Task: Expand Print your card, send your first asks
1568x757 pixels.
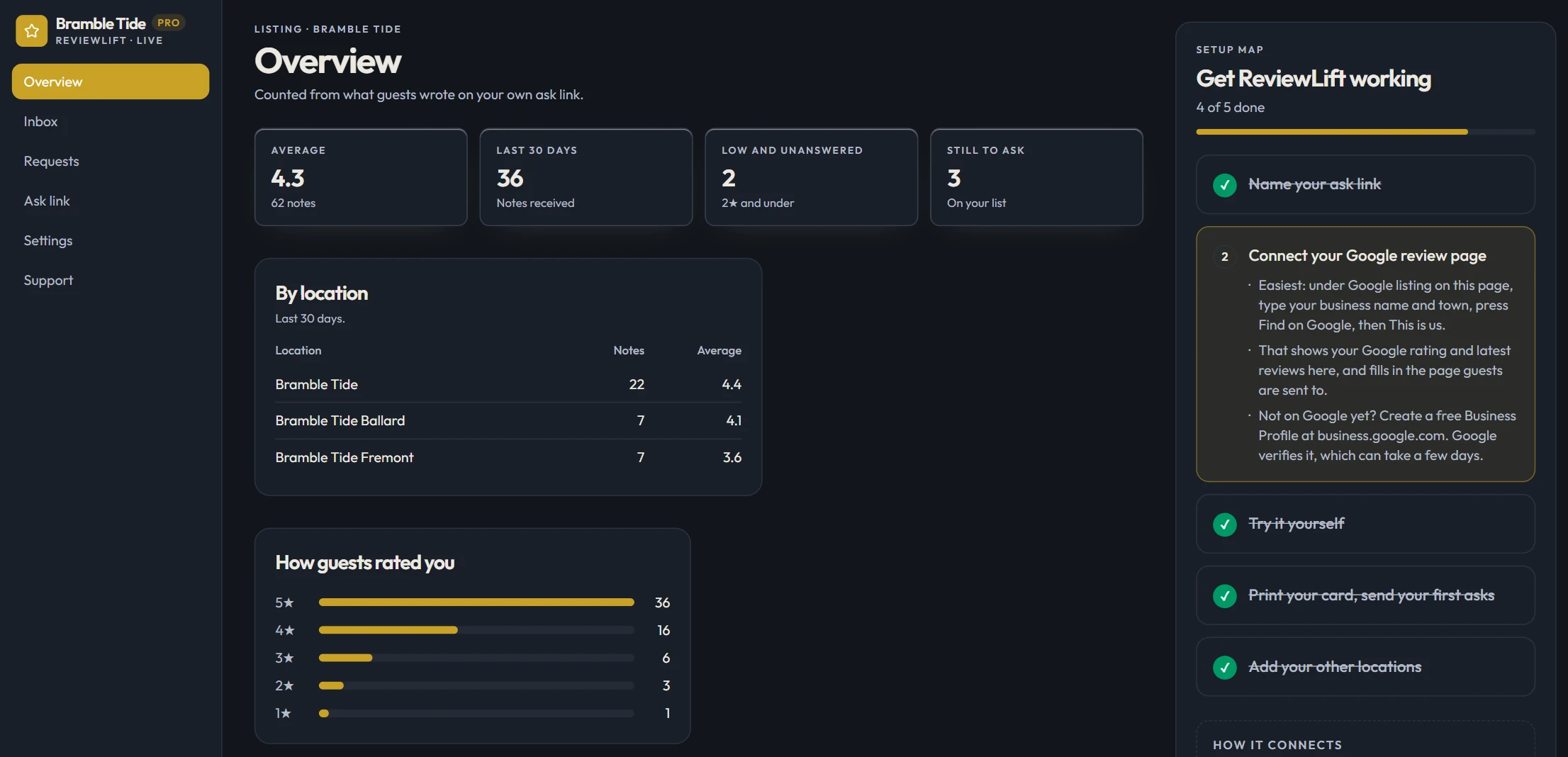Action: [x=1365, y=595]
